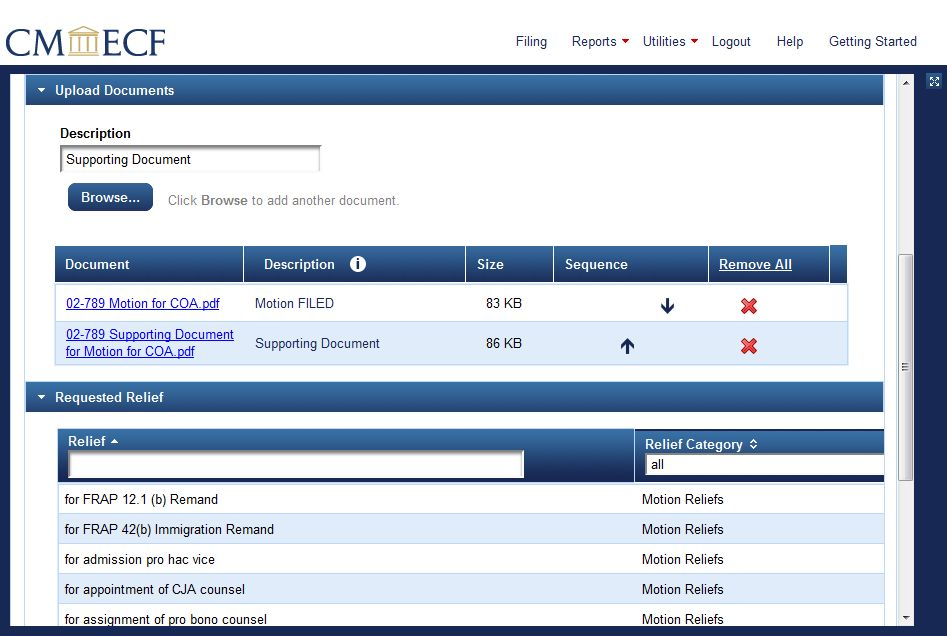
Task: Collapse the Upload Documents section
Action: click(42, 90)
